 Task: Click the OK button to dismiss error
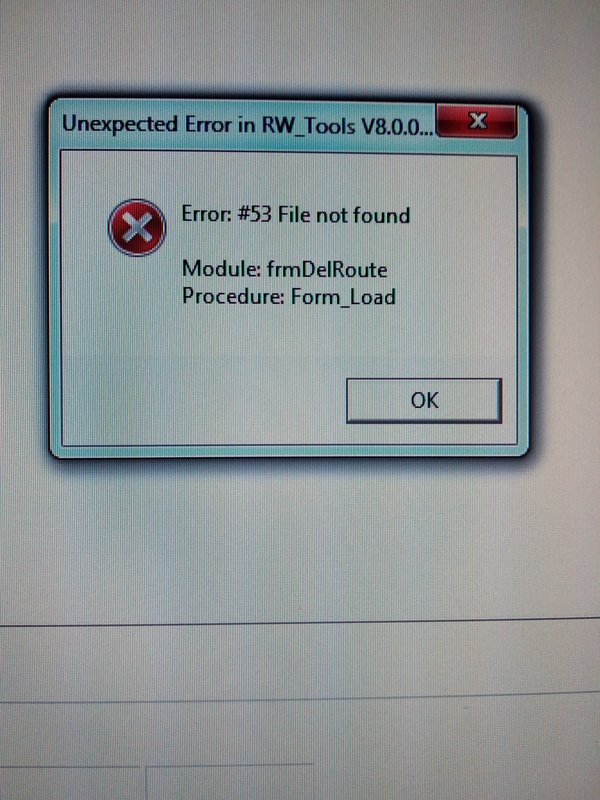click(424, 401)
